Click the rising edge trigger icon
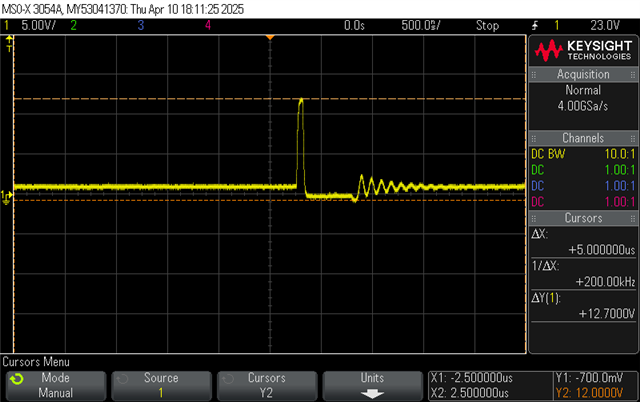Image resolution: width=640 pixels, height=402 pixels. tap(535, 26)
